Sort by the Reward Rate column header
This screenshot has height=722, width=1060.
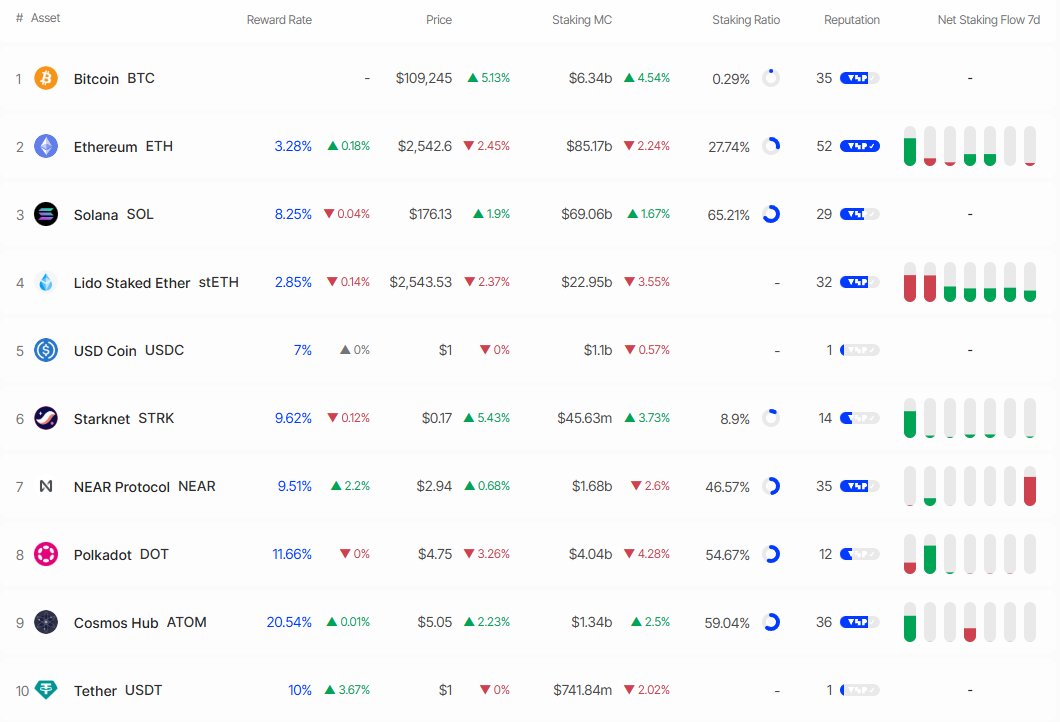pos(279,20)
